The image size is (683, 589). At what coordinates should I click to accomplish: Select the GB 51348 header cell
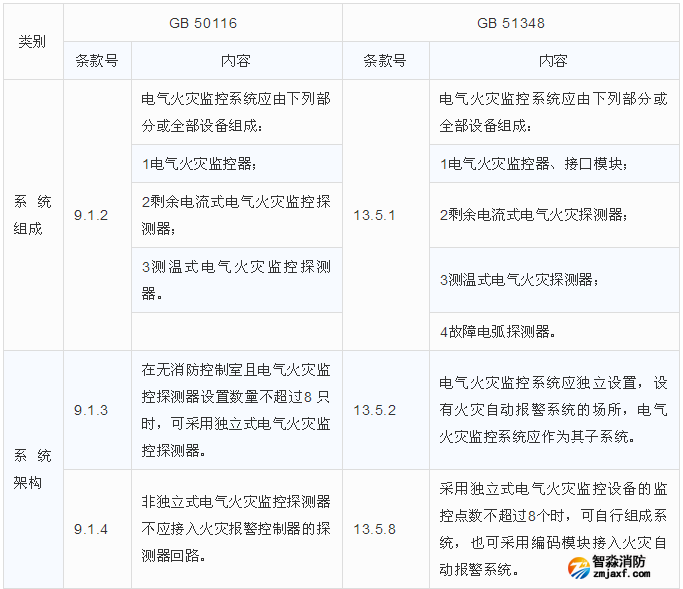510,22
